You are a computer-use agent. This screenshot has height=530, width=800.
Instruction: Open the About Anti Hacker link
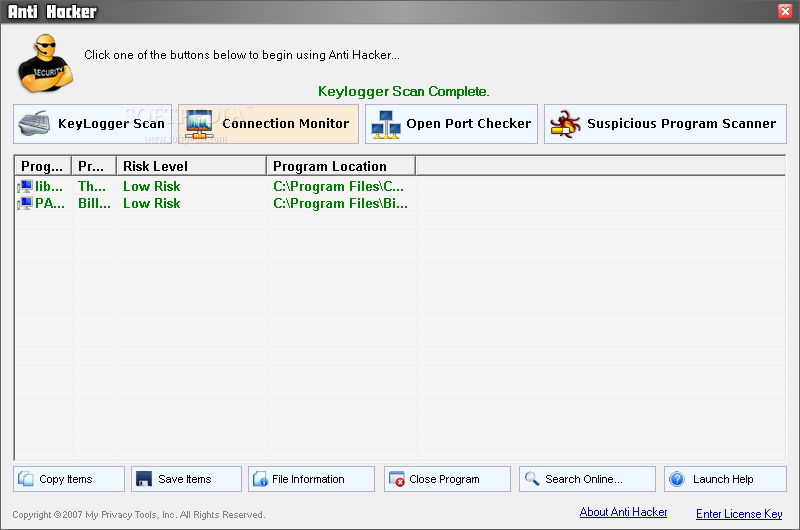point(623,512)
